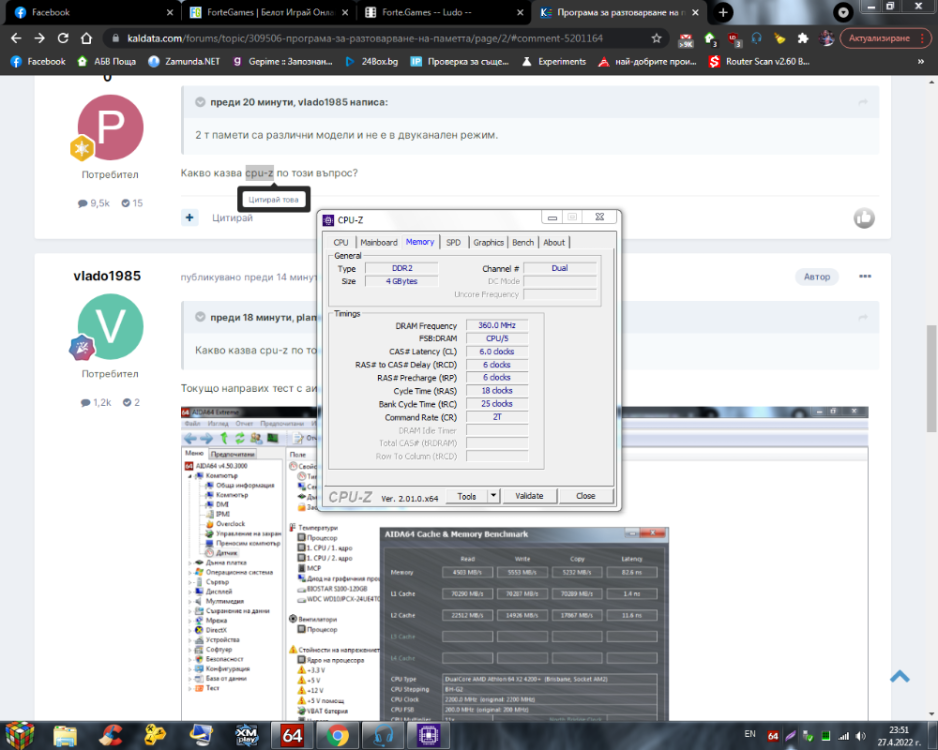This screenshot has height=750, width=938.
Task: Open the uBlock shield extension
Action: coord(734,39)
